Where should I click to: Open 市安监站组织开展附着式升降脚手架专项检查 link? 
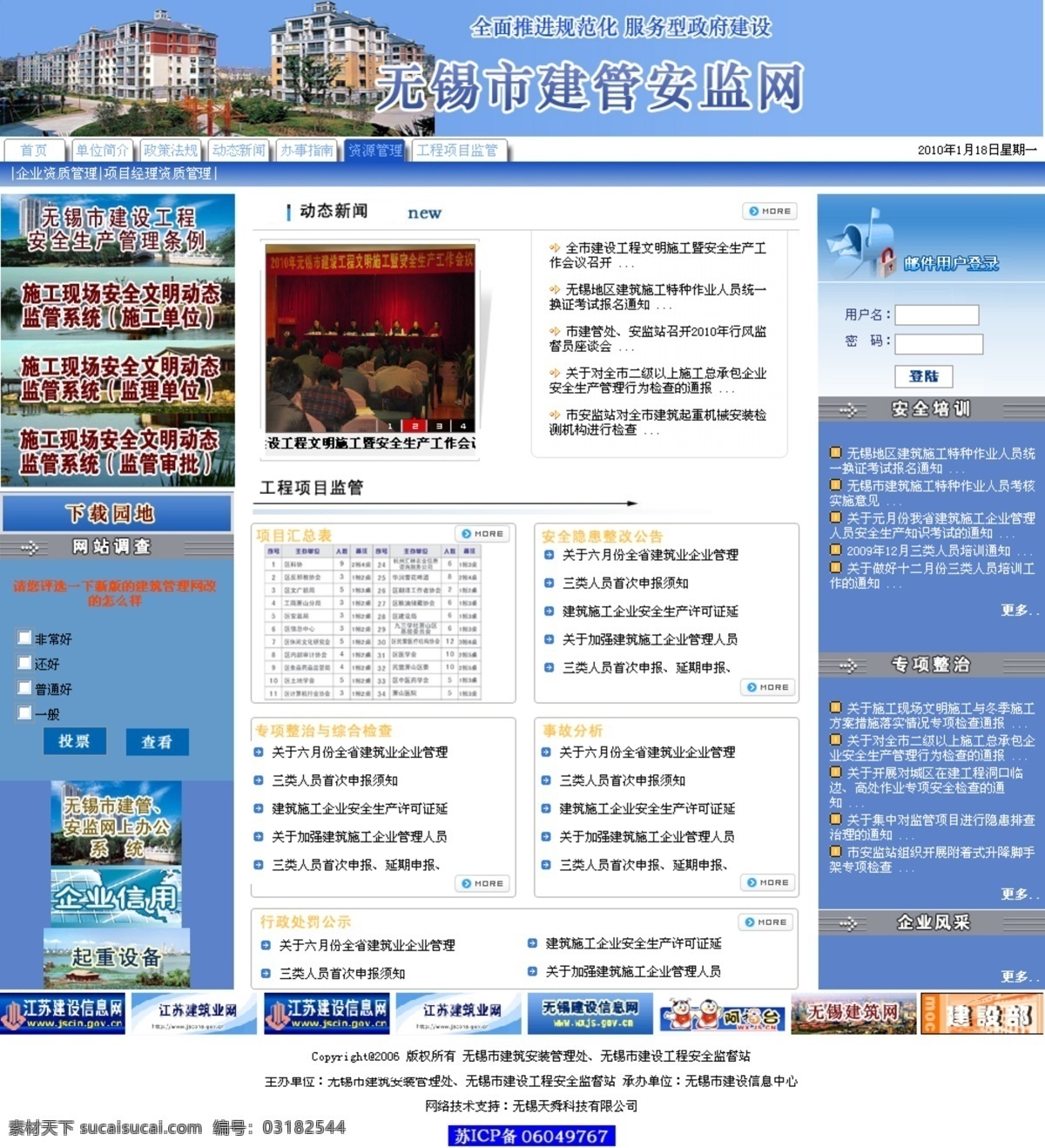[x=932, y=860]
